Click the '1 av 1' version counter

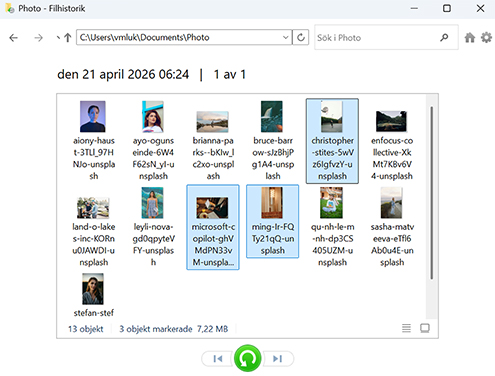pyautogui.click(x=230, y=74)
